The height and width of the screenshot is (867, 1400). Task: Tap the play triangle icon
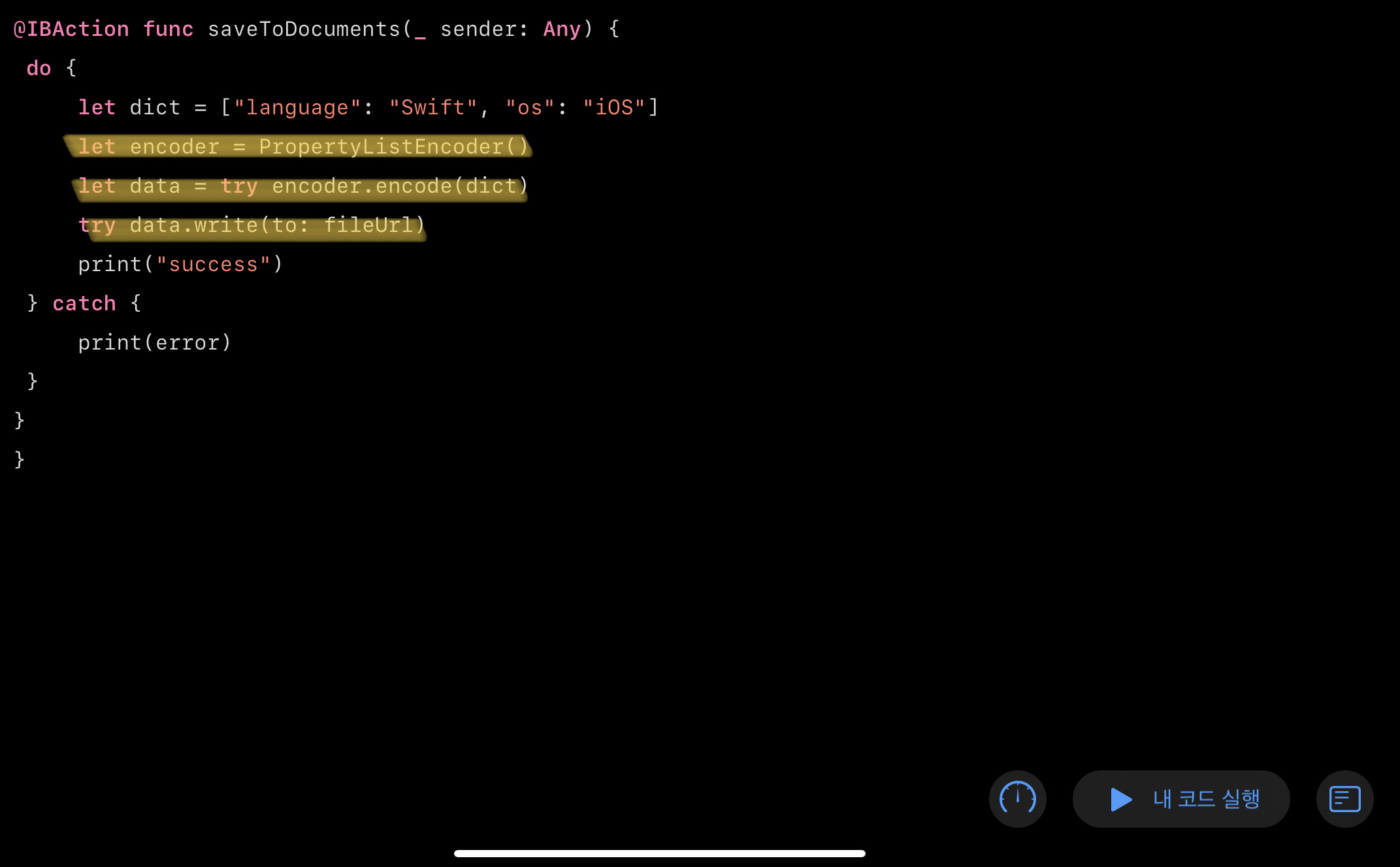point(1120,799)
